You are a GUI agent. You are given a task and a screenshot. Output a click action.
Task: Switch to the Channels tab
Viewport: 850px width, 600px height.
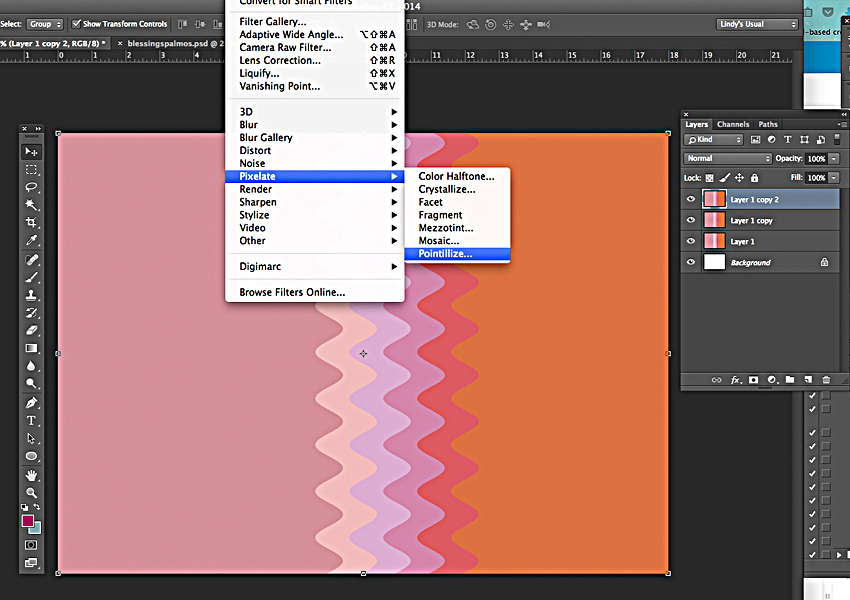pos(733,124)
